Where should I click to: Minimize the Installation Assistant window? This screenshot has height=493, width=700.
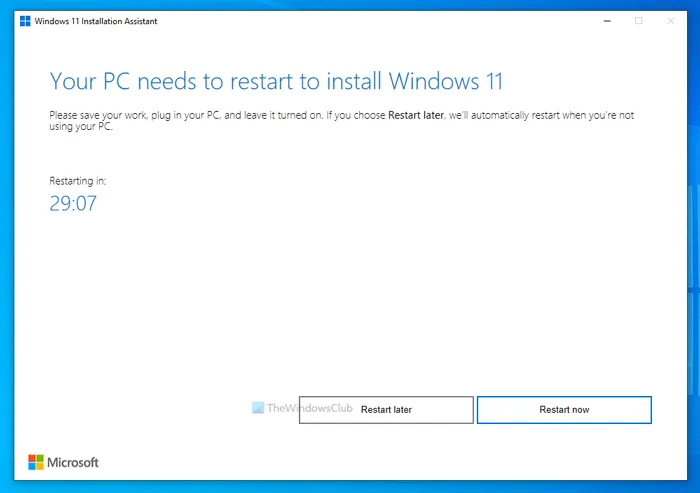click(x=604, y=21)
